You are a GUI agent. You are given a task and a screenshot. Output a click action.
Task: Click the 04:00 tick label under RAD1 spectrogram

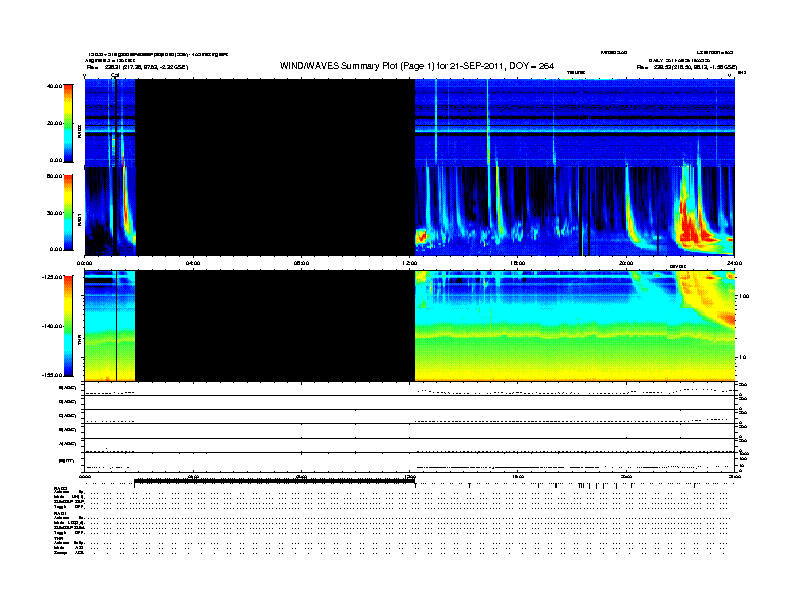(193, 263)
